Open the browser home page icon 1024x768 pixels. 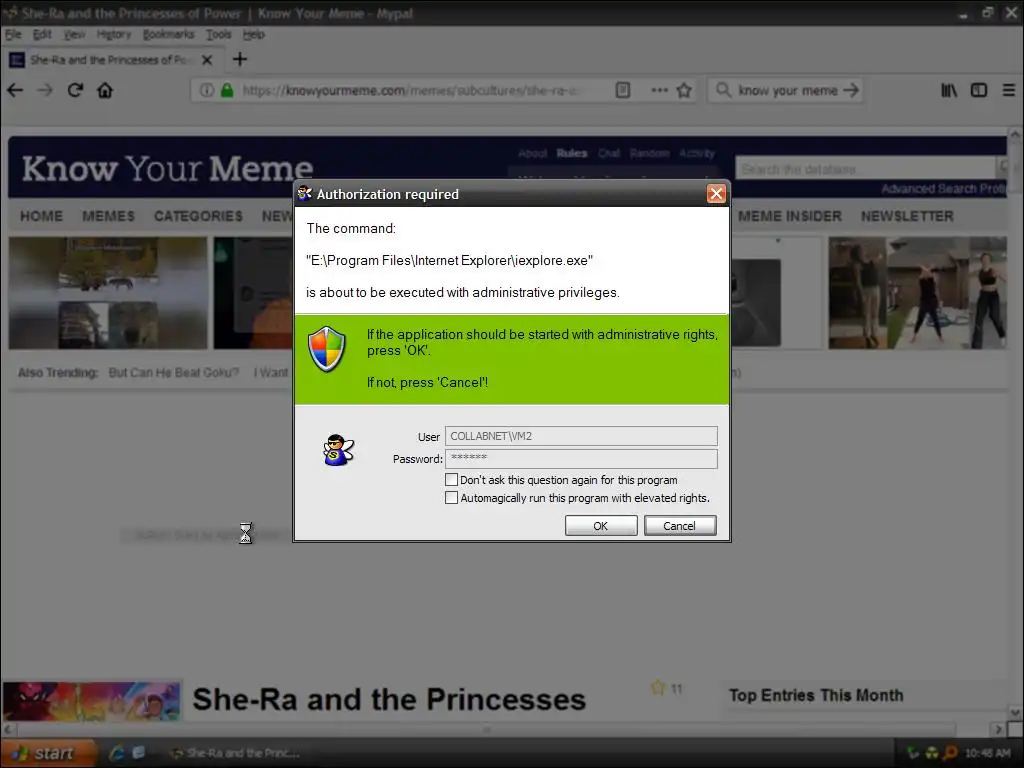tap(105, 90)
